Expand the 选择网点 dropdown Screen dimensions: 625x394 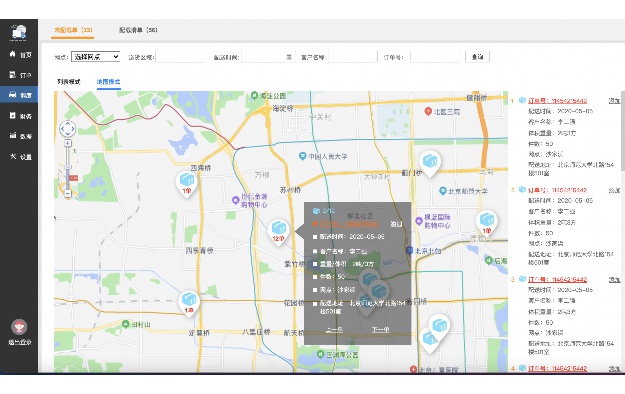[x=96, y=57]
